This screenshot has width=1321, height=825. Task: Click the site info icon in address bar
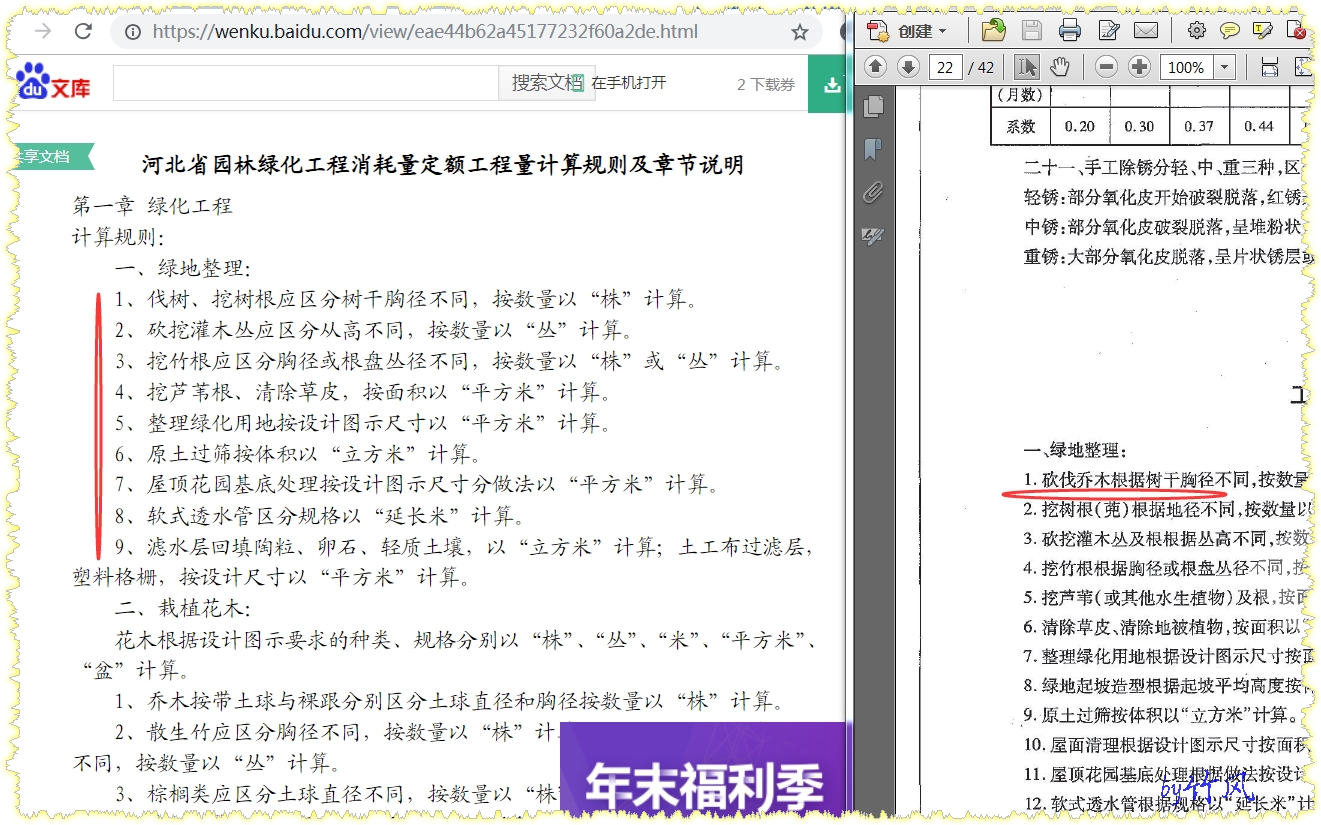[x=132, y=32]
